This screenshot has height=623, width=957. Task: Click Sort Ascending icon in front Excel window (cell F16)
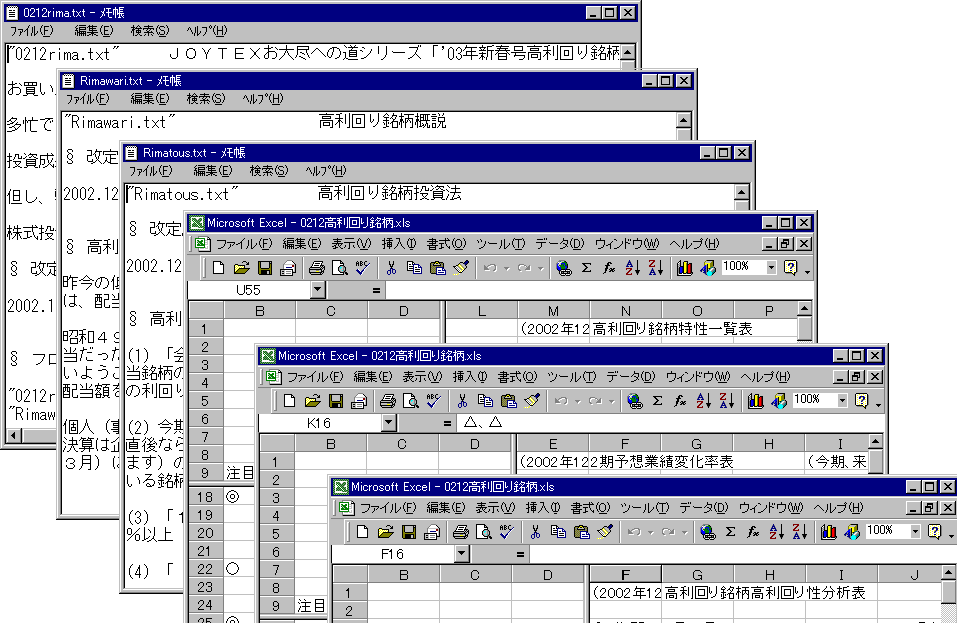776,532
